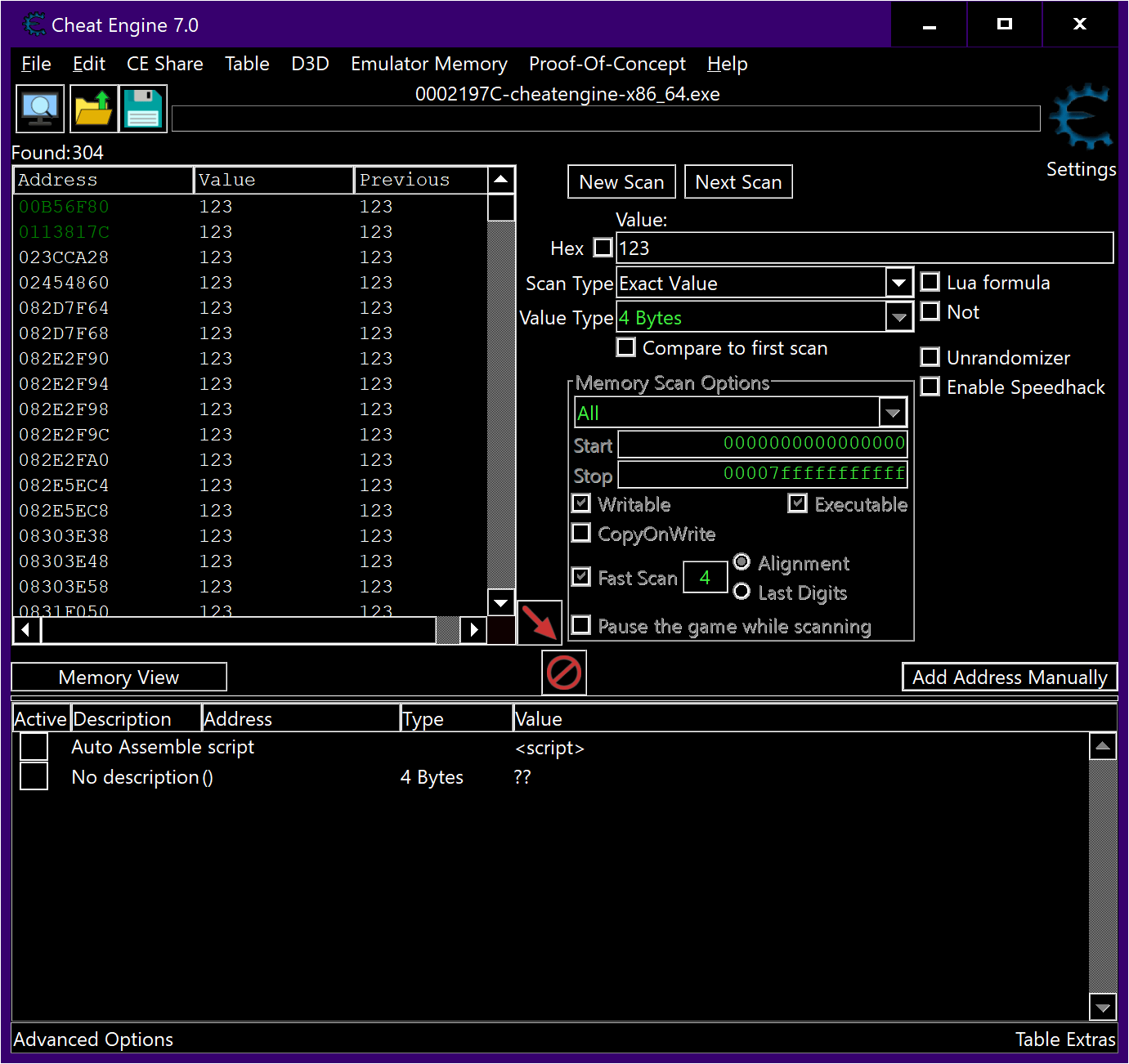Enable Lua formula checkbox
Image resolution: width=1129 pixels, height=1064 pixels.
click(x=930, y=282)
